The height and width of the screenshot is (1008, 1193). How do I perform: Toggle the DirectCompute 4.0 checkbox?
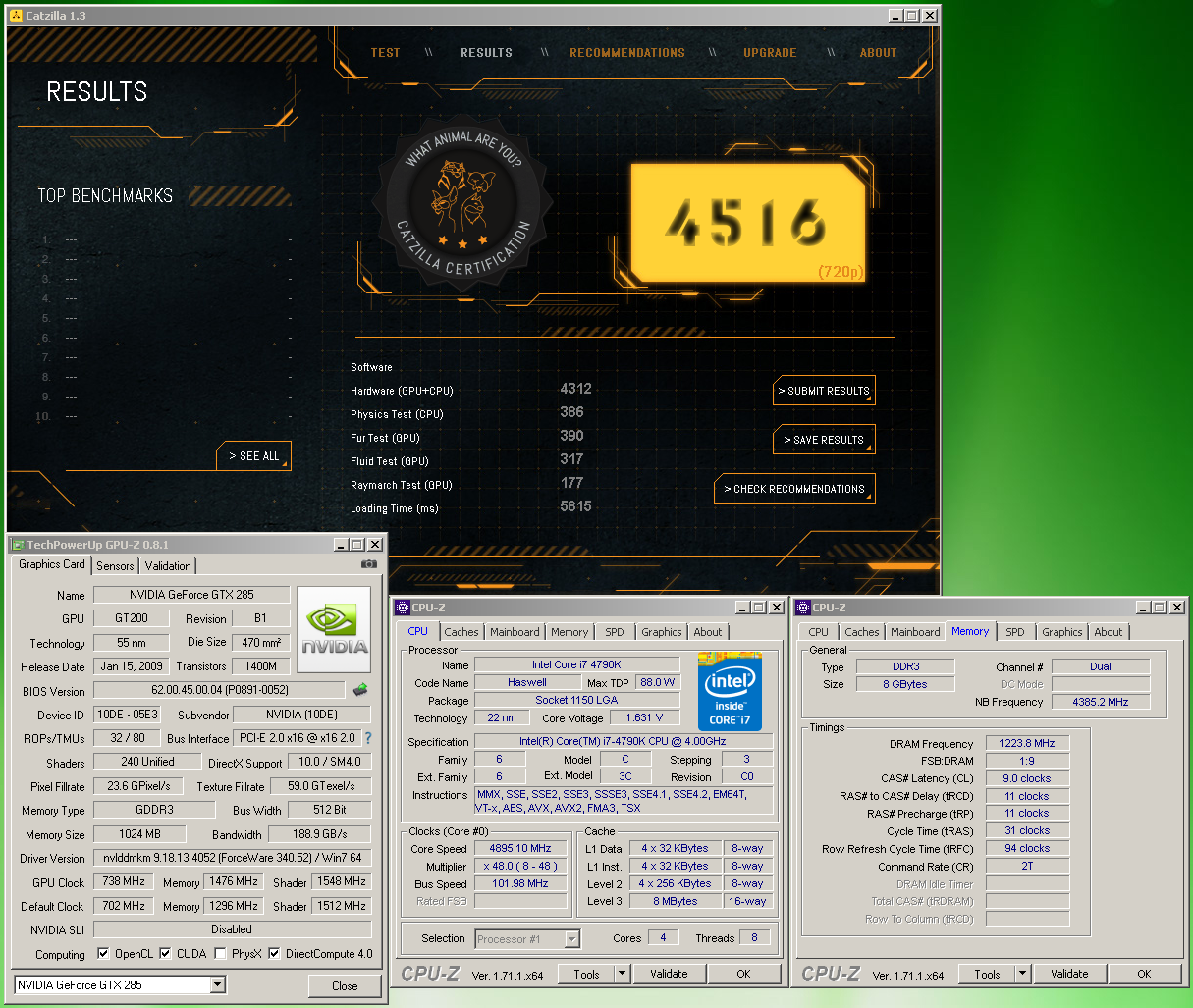tap(274, 953)
